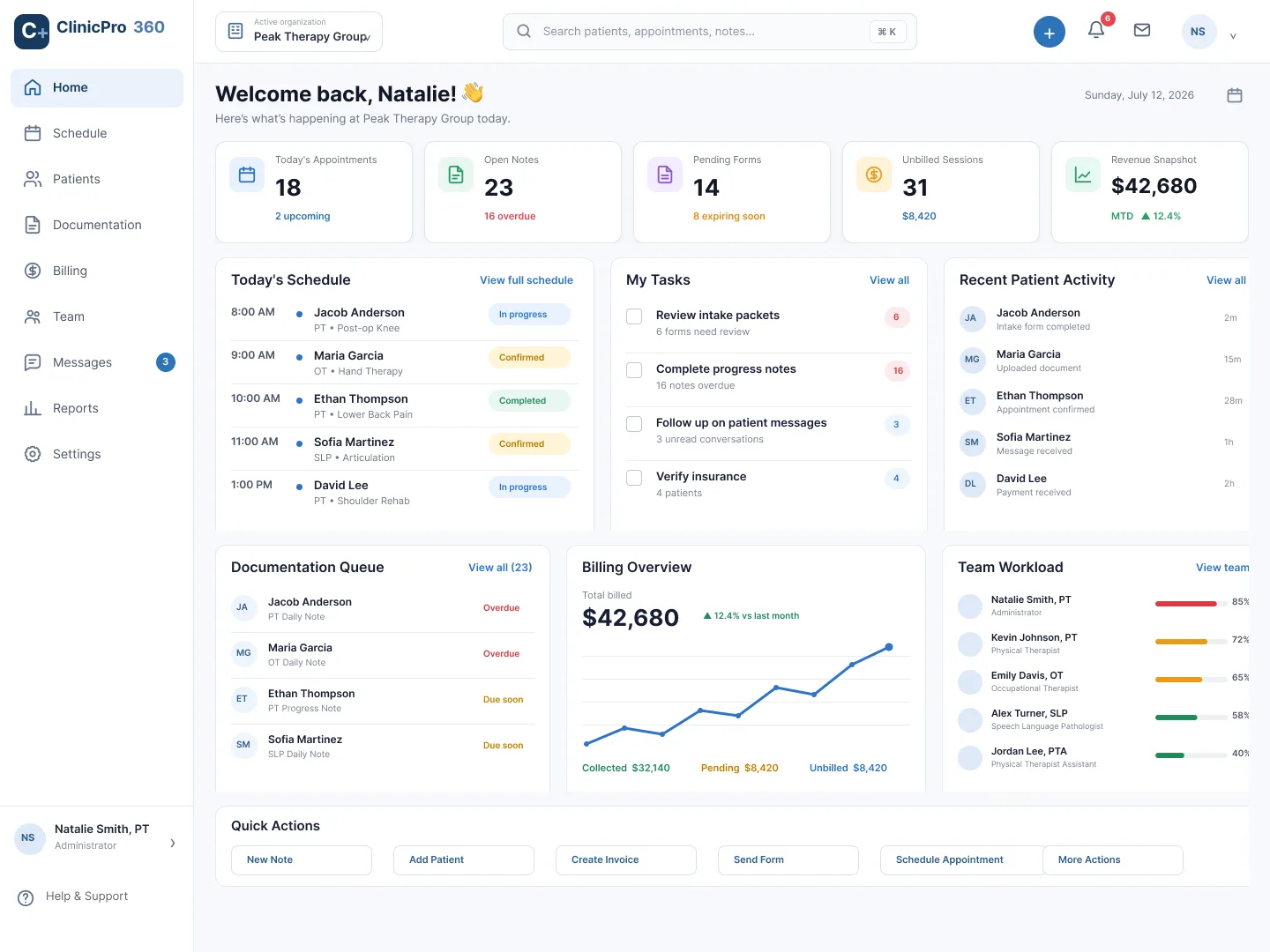
Task: Open notifications bell icon
Action: point(1096,30)
